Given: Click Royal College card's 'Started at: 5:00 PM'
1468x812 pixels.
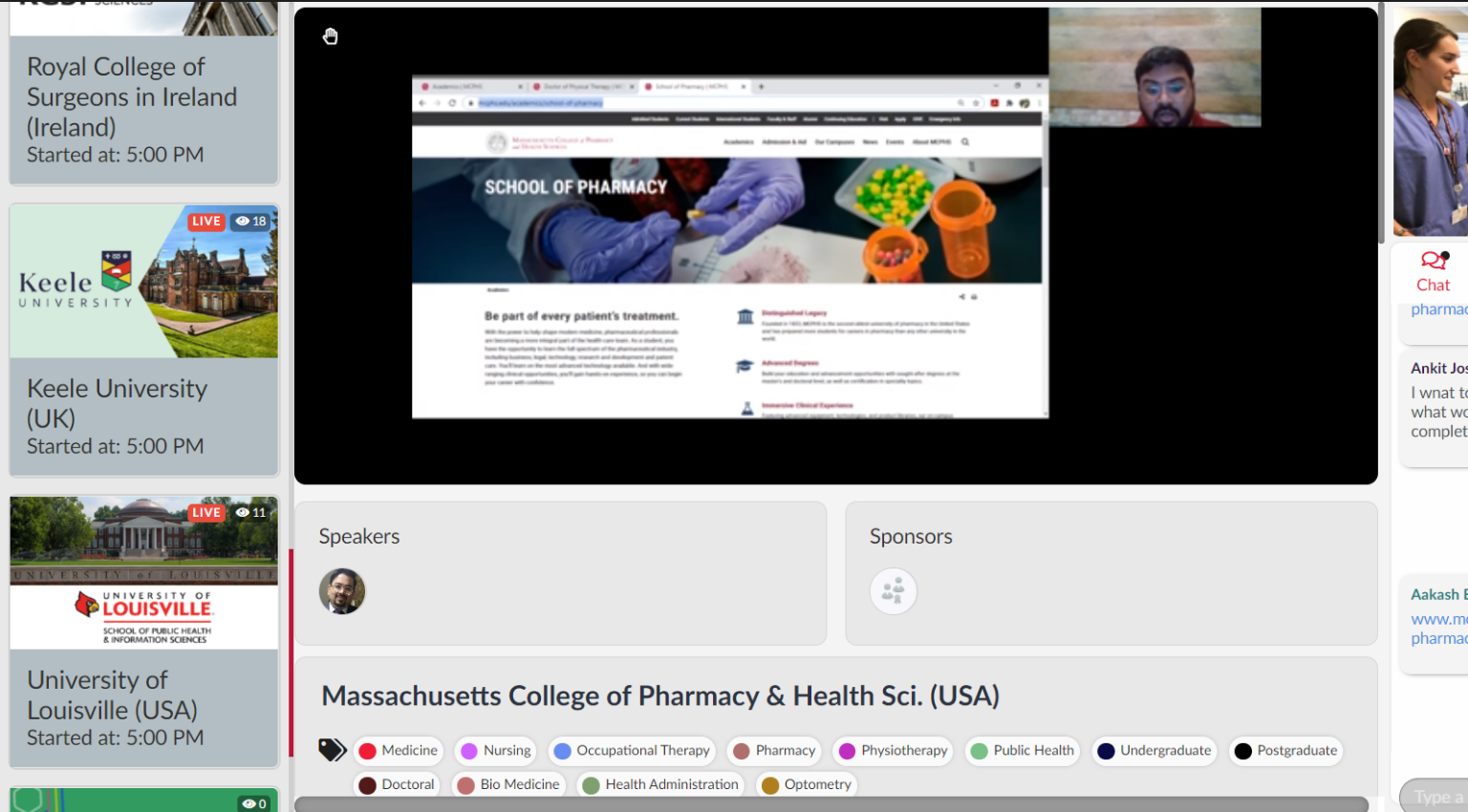Looking at the screenshot, I should 116,155.
